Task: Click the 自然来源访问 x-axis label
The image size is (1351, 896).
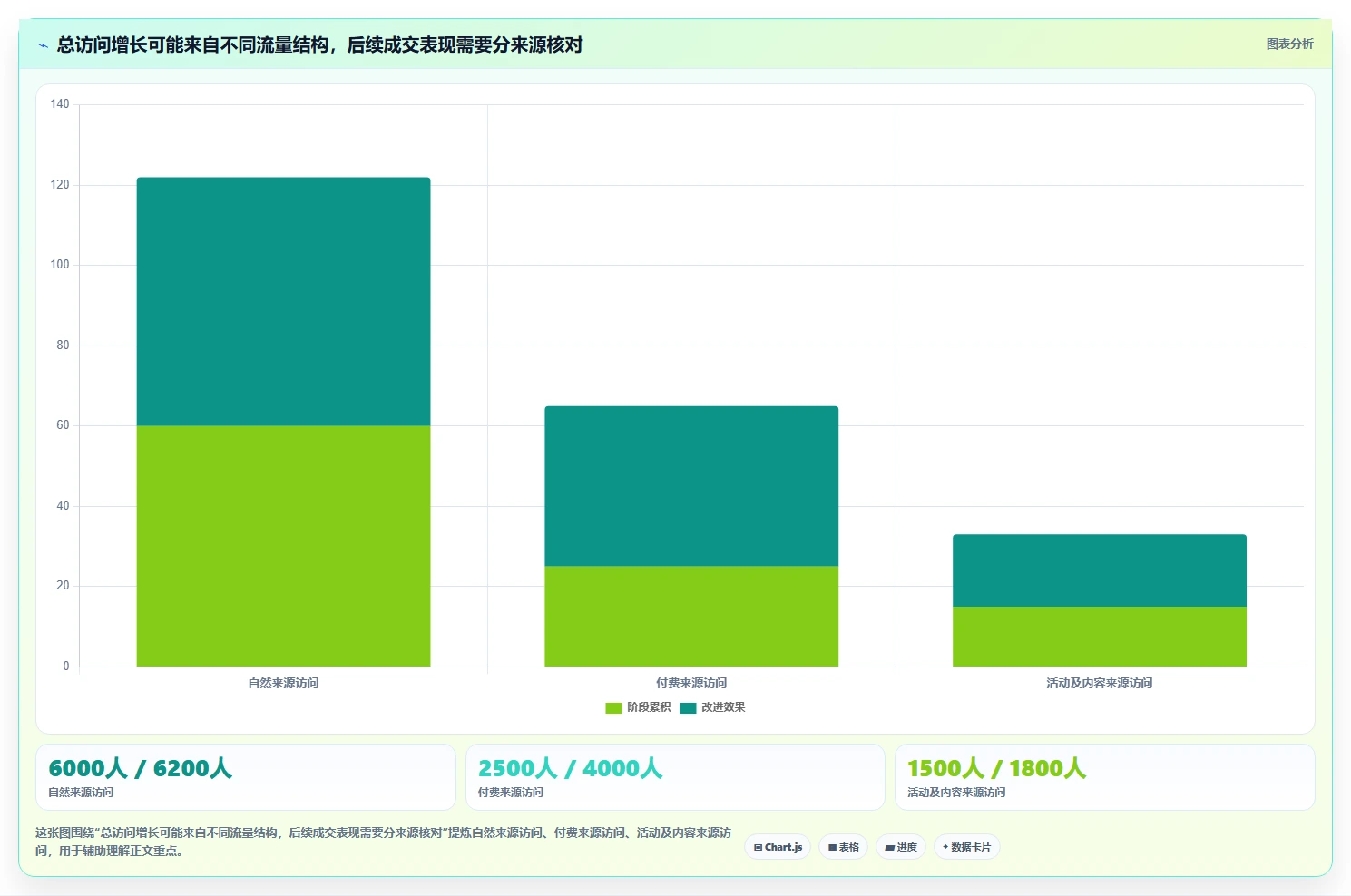Action: coord(283,683)
